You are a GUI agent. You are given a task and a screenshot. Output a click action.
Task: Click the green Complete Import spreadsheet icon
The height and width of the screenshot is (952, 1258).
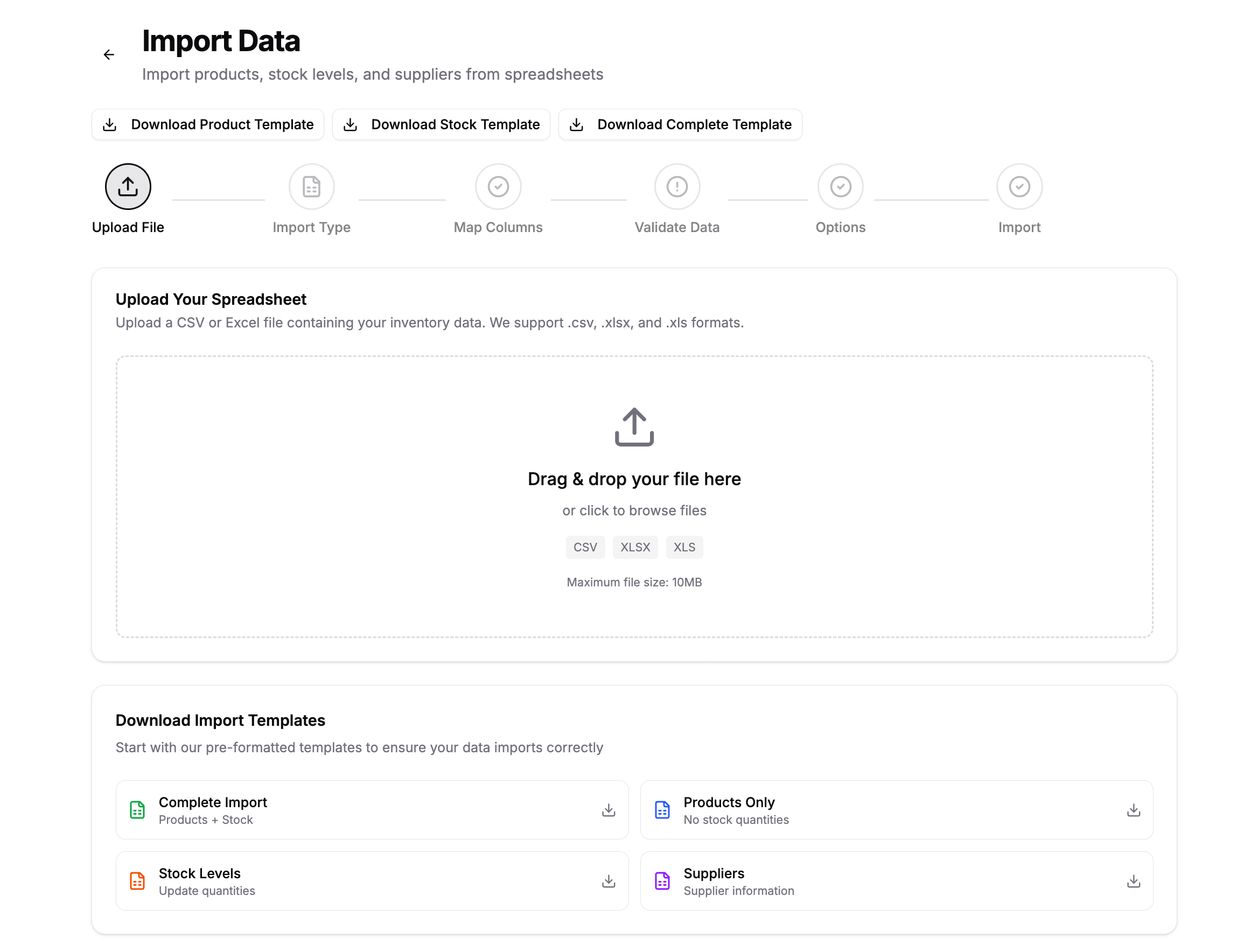136,809
